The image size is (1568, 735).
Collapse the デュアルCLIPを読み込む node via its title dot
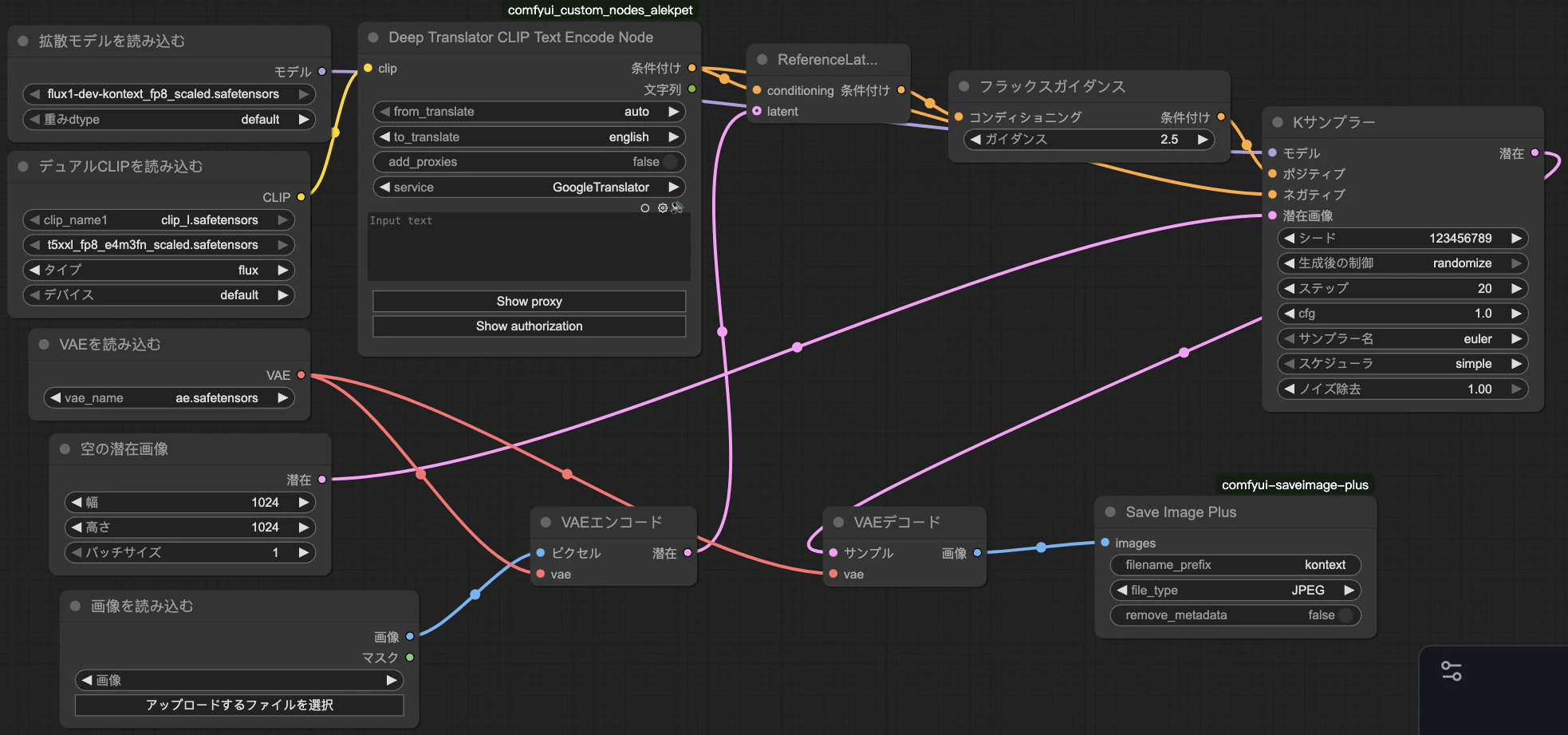click(23, 166)
